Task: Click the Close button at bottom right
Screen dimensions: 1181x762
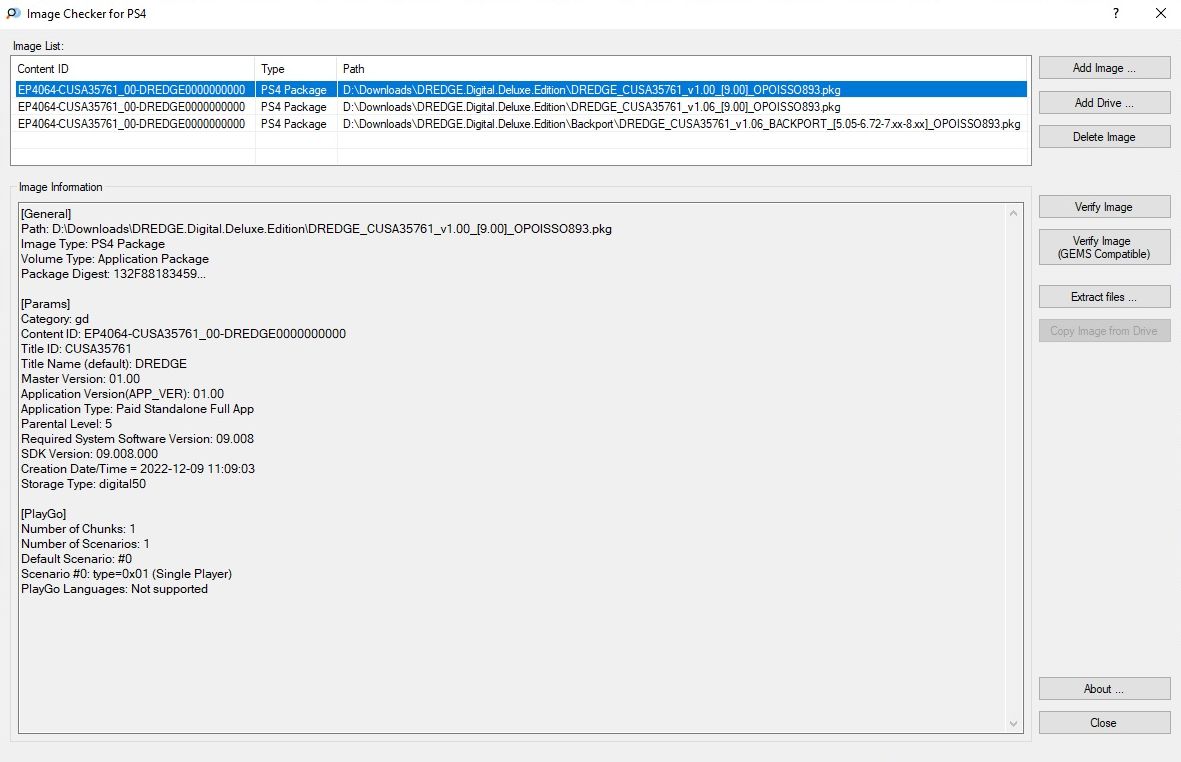Action: (x=1104, y=722)
